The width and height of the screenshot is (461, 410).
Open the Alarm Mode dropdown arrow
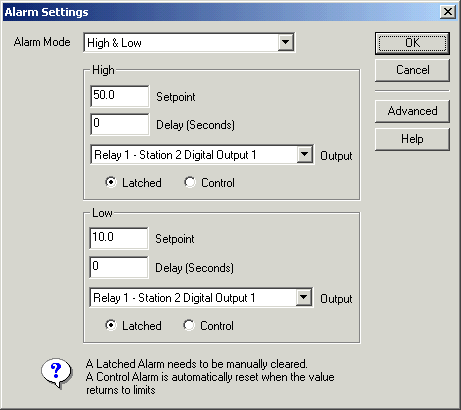(x=286, y=42)
